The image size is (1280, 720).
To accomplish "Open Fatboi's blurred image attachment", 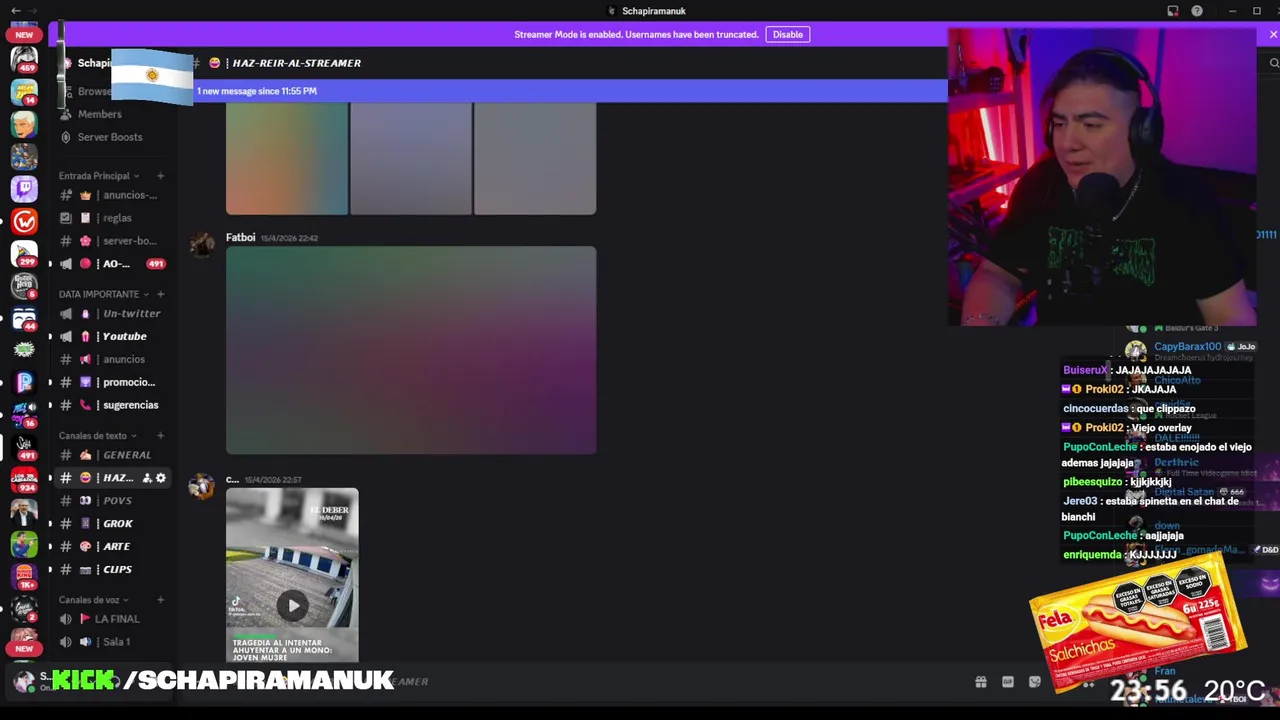I will point(411,350).
